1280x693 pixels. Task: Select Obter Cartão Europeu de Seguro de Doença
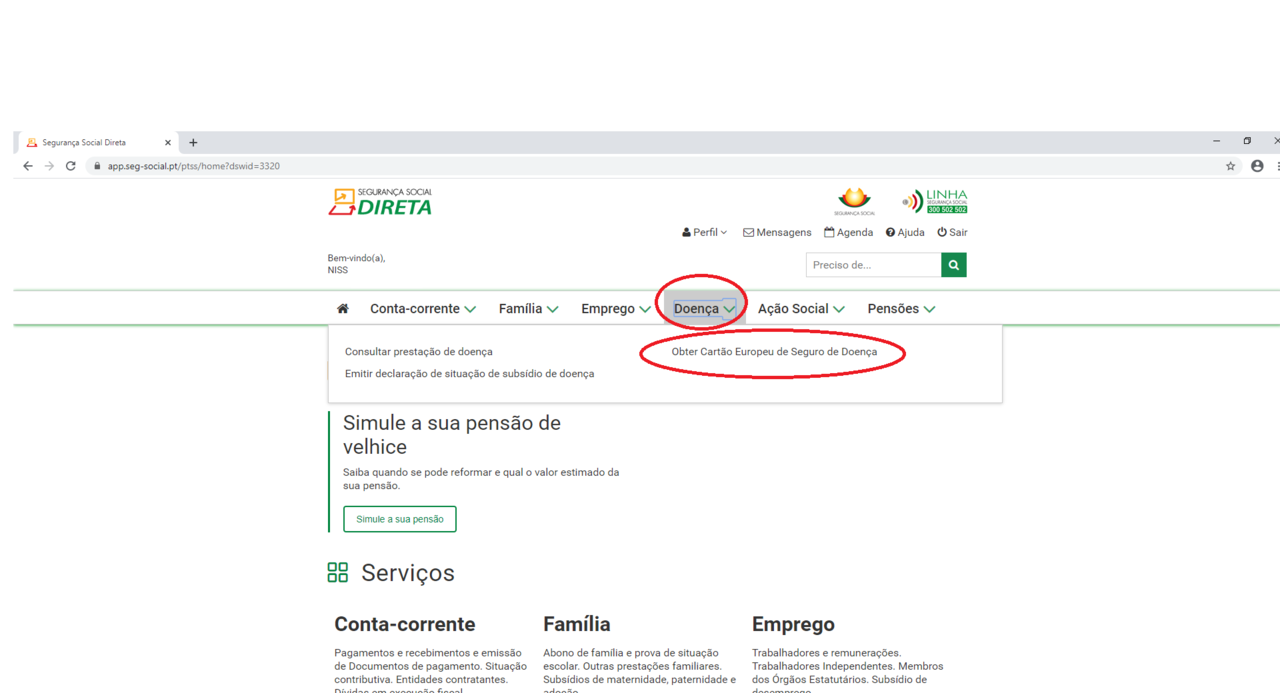[x=774, y=352]
